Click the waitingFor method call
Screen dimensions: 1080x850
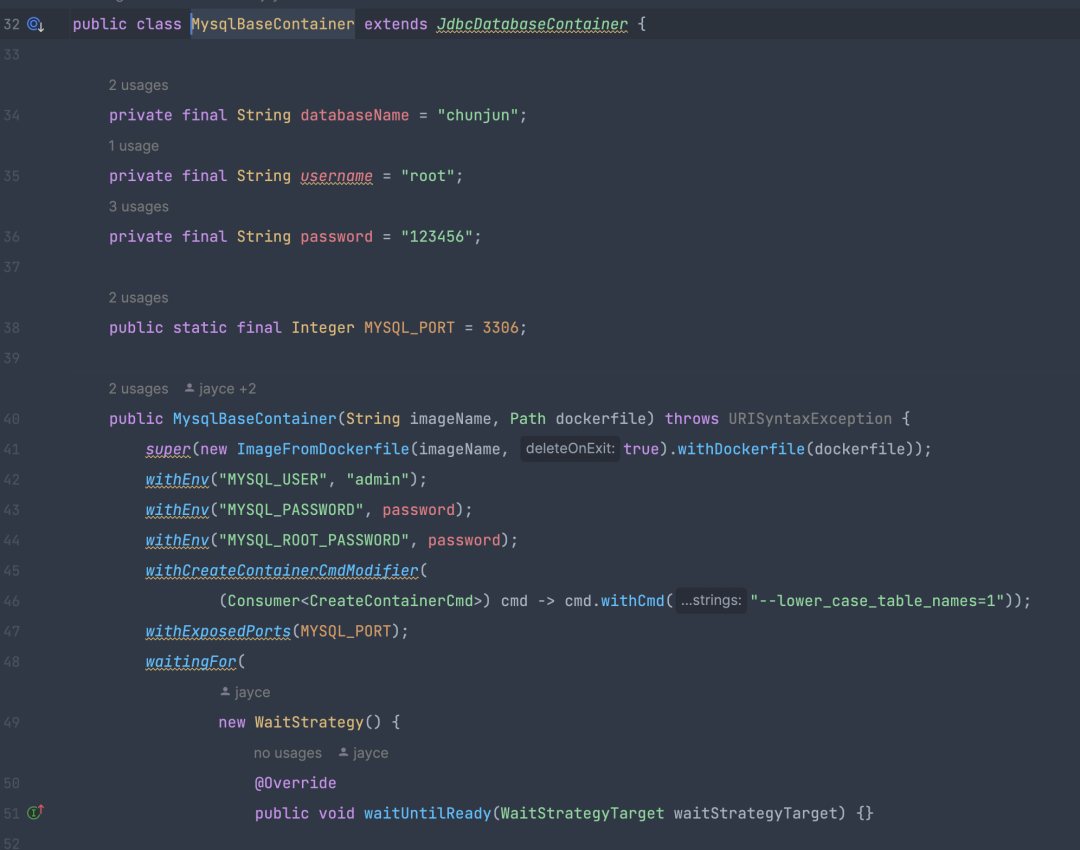click(x=191, y=661)
